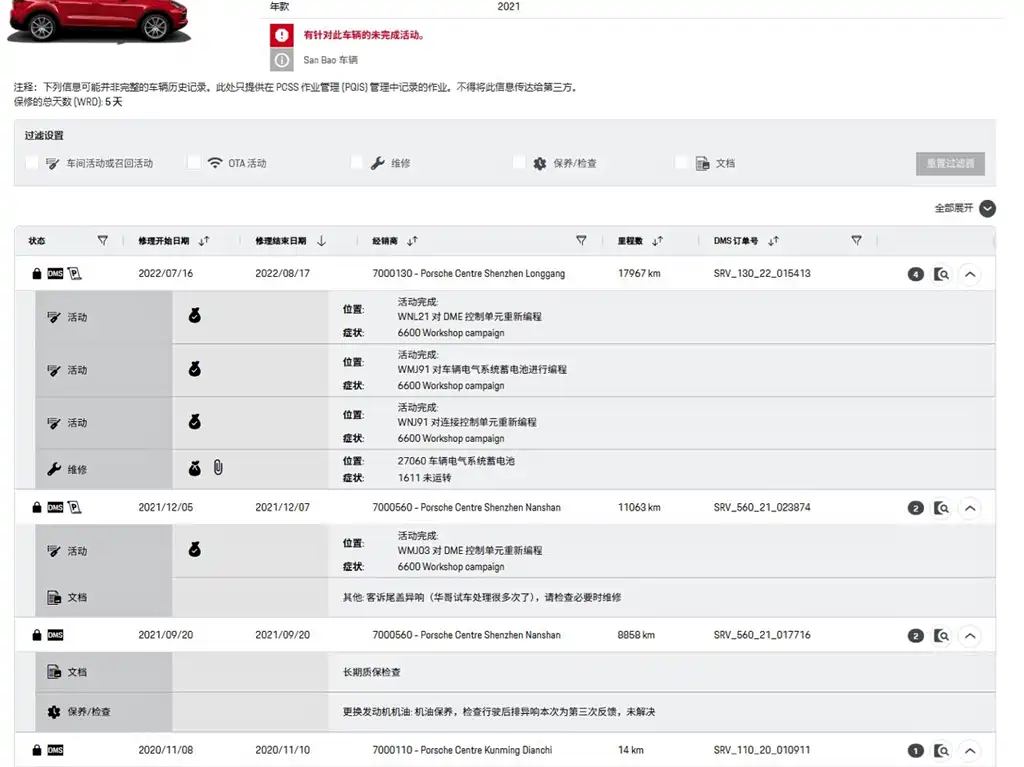Viewport: 1024px width, 767px height.
Task: Click the mileage value 17967 km
Action: tap(639, 273)
